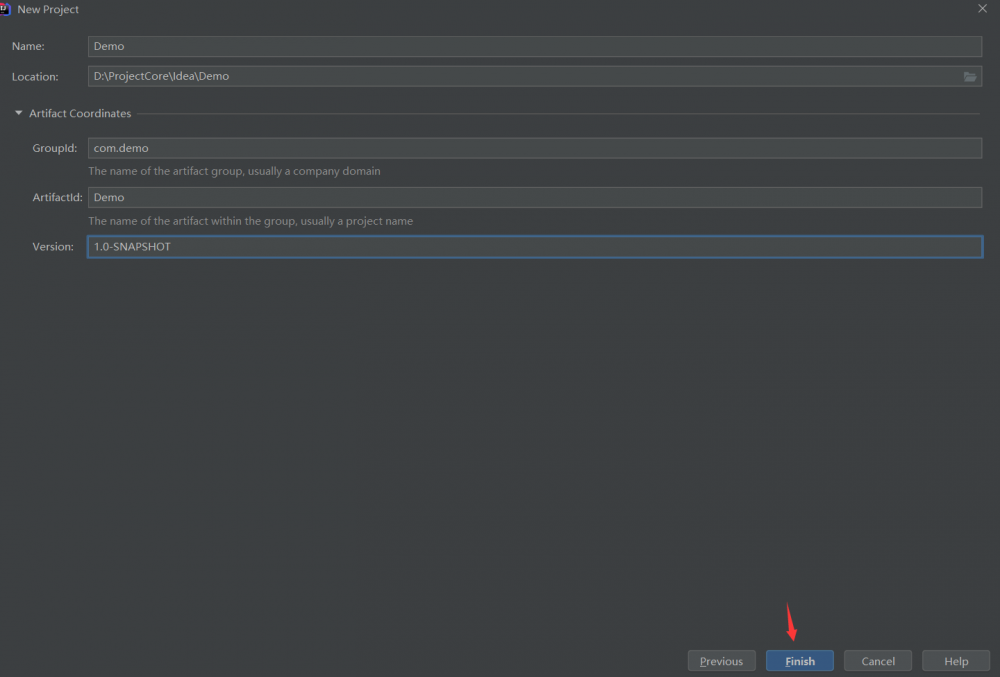Collapse the Artifact Coordinates section
This screenshot has width=1000, height=677.
click(18, 113)
